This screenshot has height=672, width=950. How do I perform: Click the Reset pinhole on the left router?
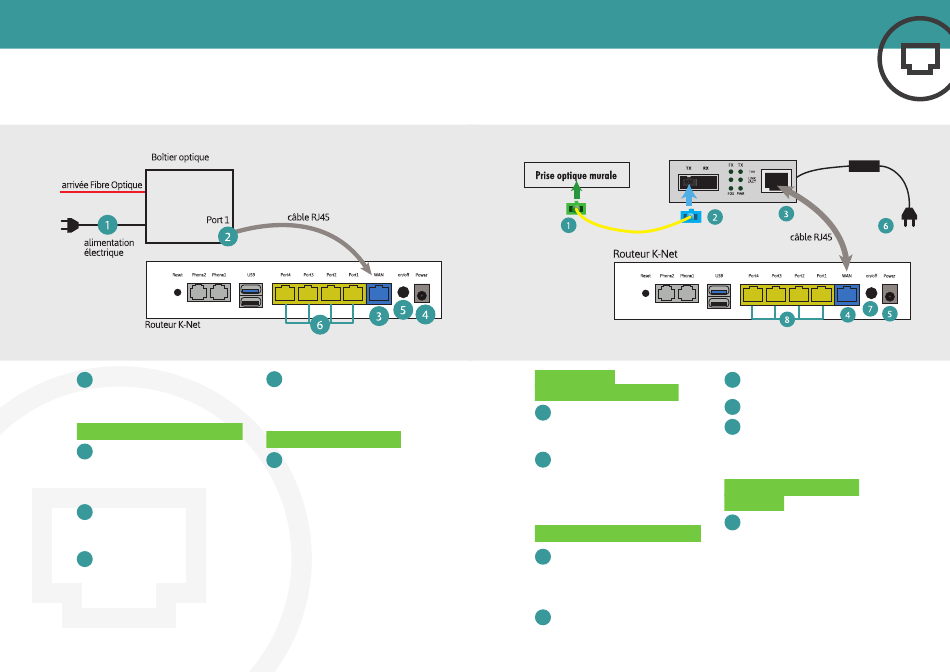tap(178, 293)
